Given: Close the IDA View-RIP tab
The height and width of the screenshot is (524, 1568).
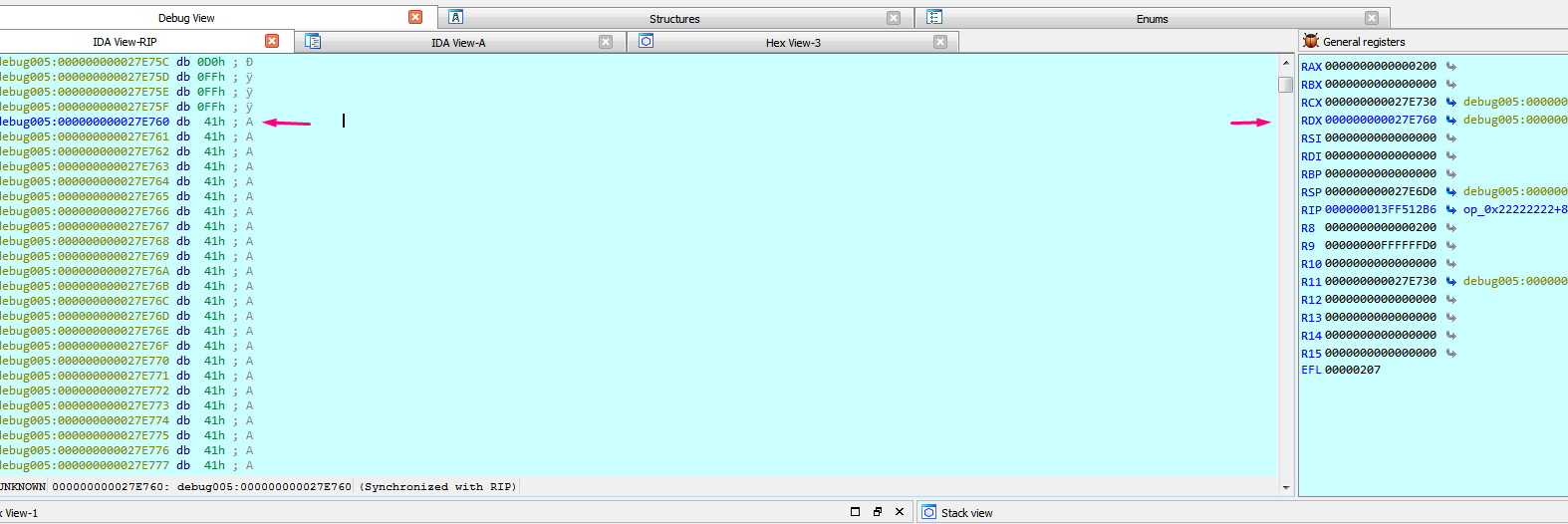Looking at the screenshot, I should point(272,41).
